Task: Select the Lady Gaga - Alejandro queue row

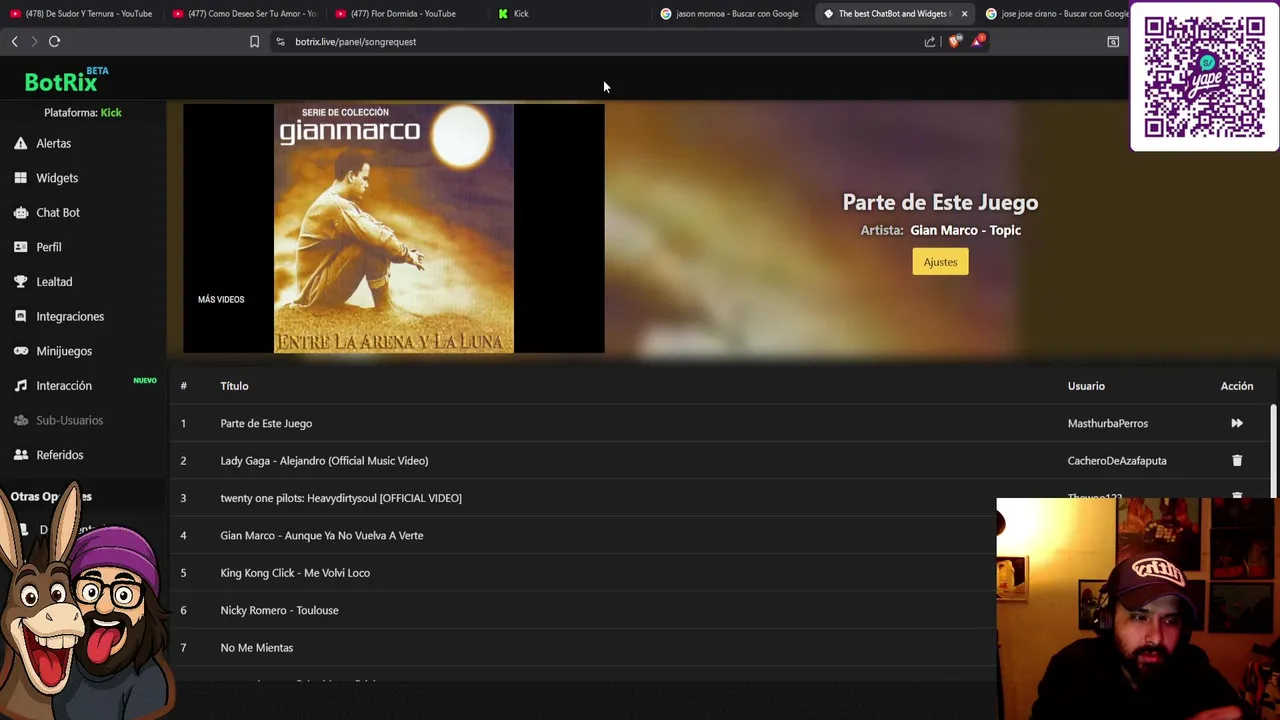Action: click(x=720, y=461)
